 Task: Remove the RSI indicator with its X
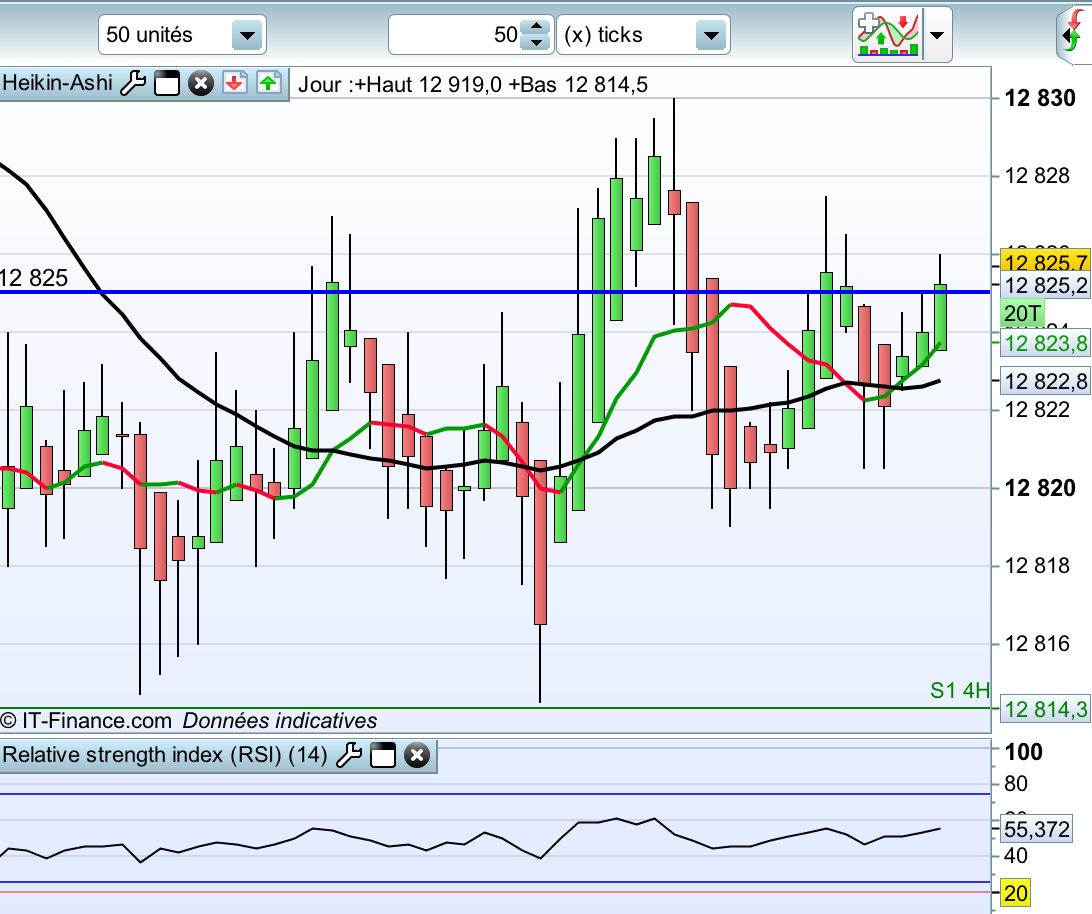(416, 755)
